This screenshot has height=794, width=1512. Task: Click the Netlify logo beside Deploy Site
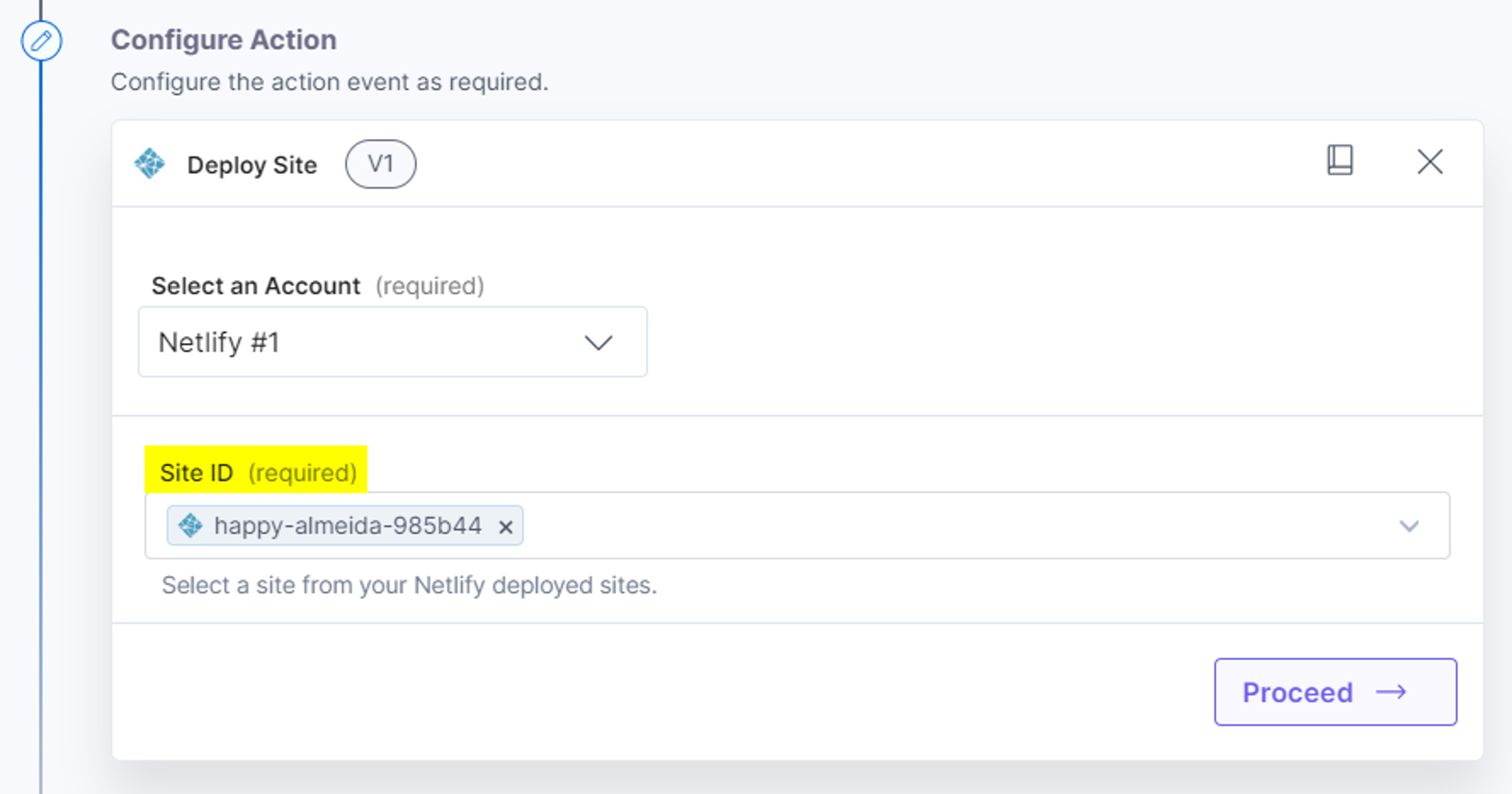point(150,164)
